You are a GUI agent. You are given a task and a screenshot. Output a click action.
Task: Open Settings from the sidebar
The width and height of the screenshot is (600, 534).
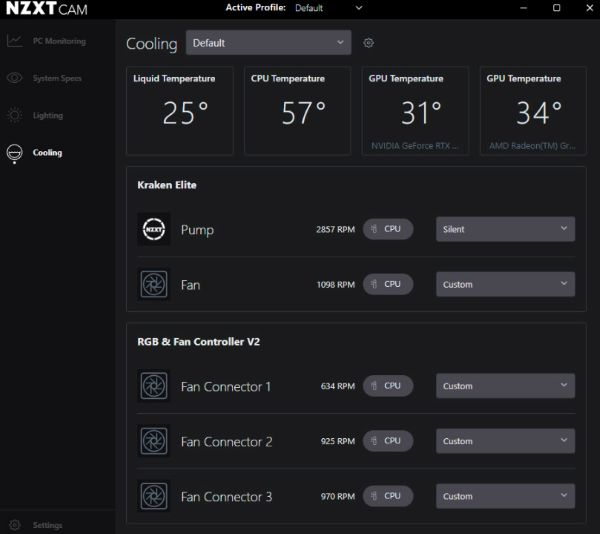click(47, 525)
